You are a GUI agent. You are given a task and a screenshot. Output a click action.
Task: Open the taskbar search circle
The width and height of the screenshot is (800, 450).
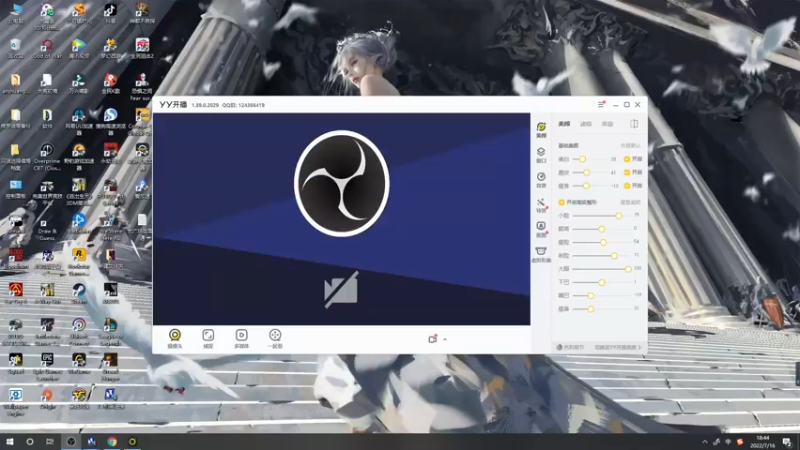[x=30, y=441]
